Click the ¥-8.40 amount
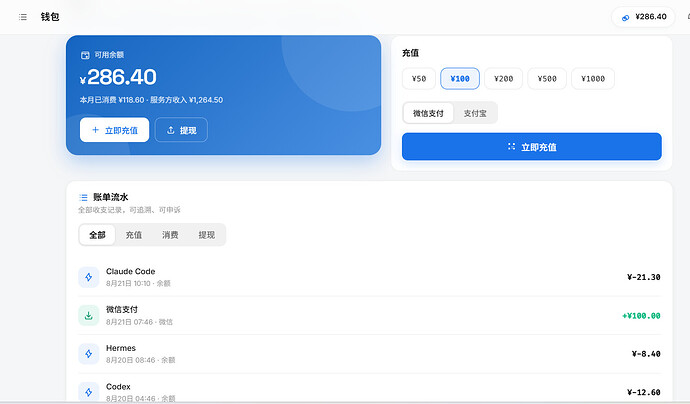 646,354
